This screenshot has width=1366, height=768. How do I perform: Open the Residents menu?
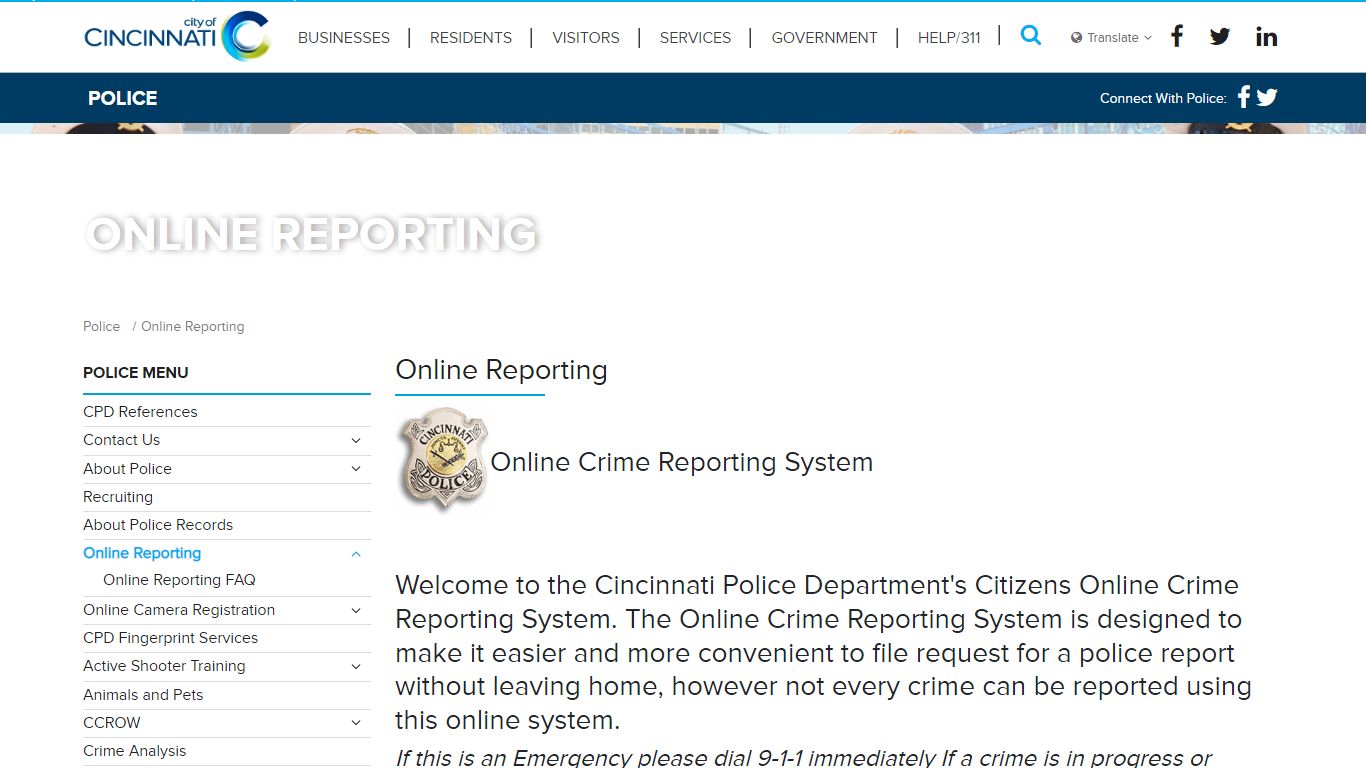tap(471, 38)
